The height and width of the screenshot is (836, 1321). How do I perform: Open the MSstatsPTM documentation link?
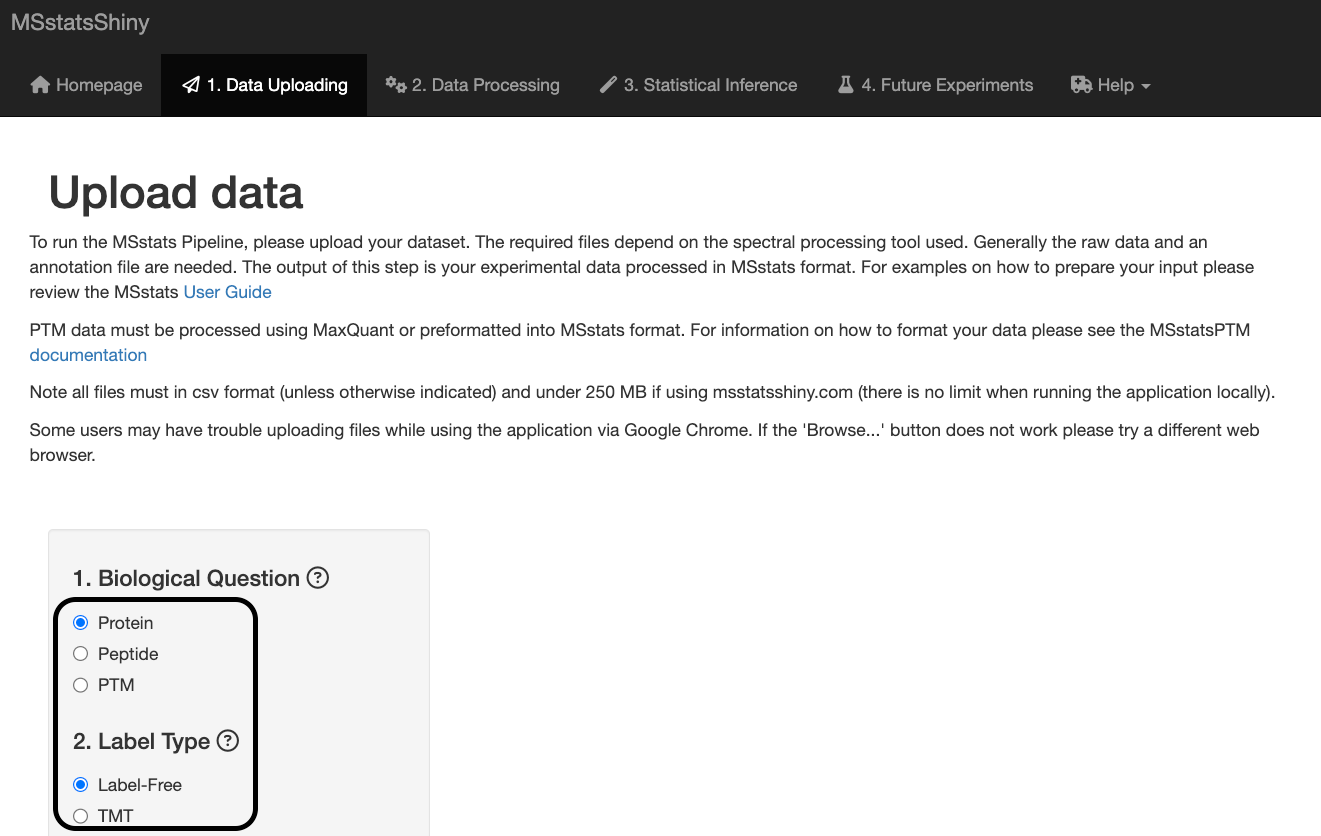pyautogui.click(x=88, y=355)
